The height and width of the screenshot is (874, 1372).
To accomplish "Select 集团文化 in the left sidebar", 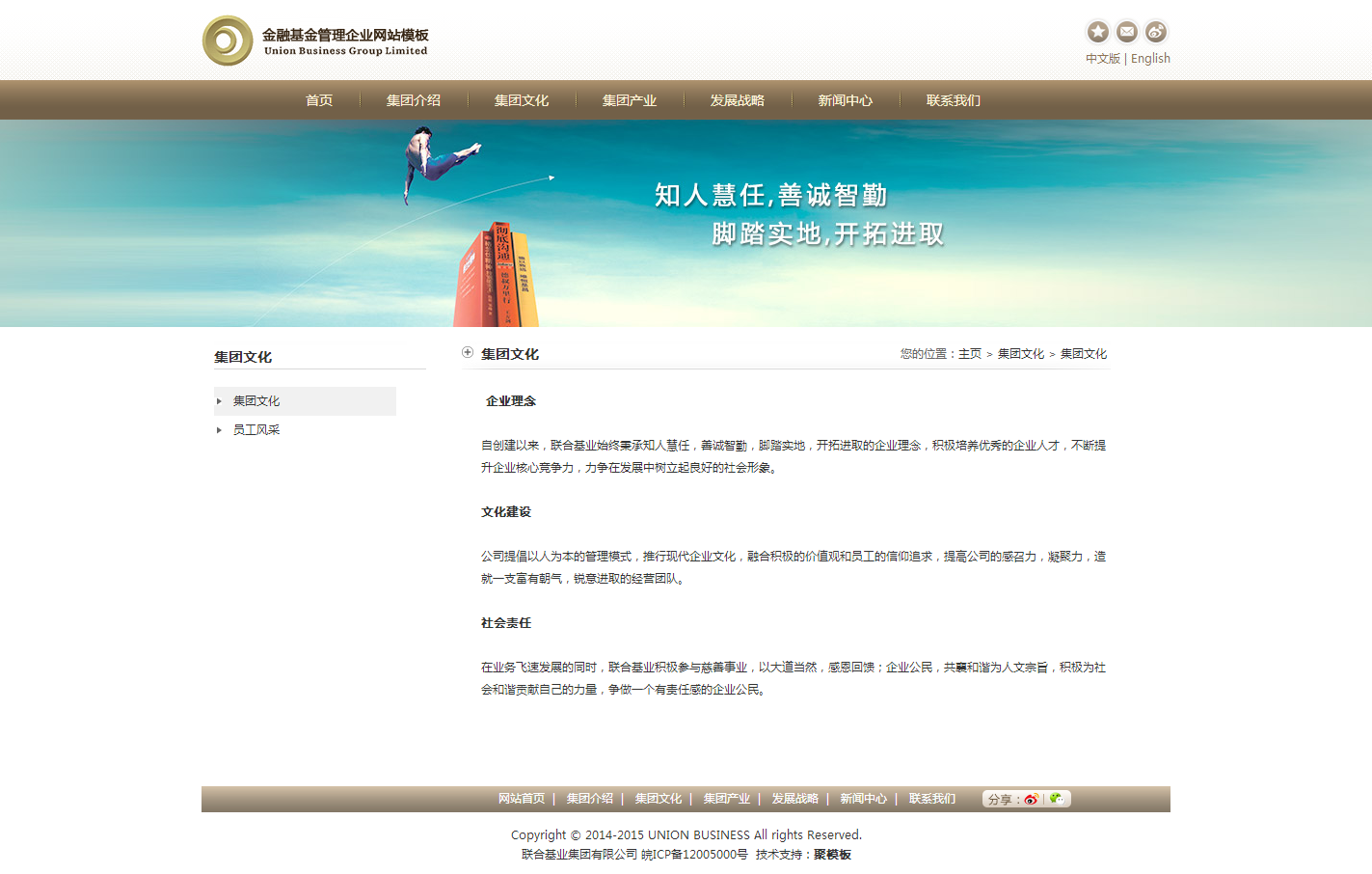I will (x=256, y=401).
